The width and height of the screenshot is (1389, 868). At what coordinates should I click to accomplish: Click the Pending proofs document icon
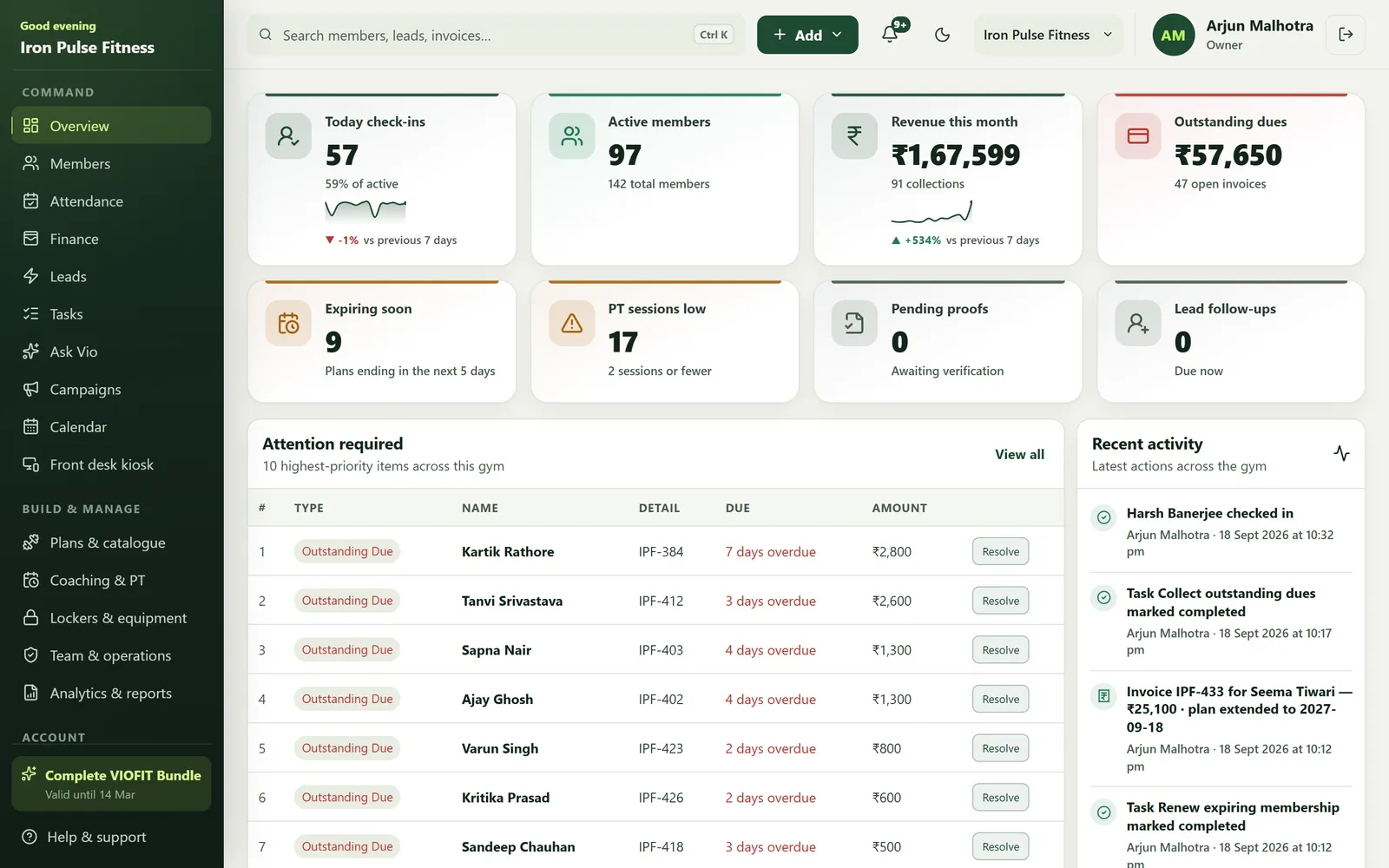[854, 324]
